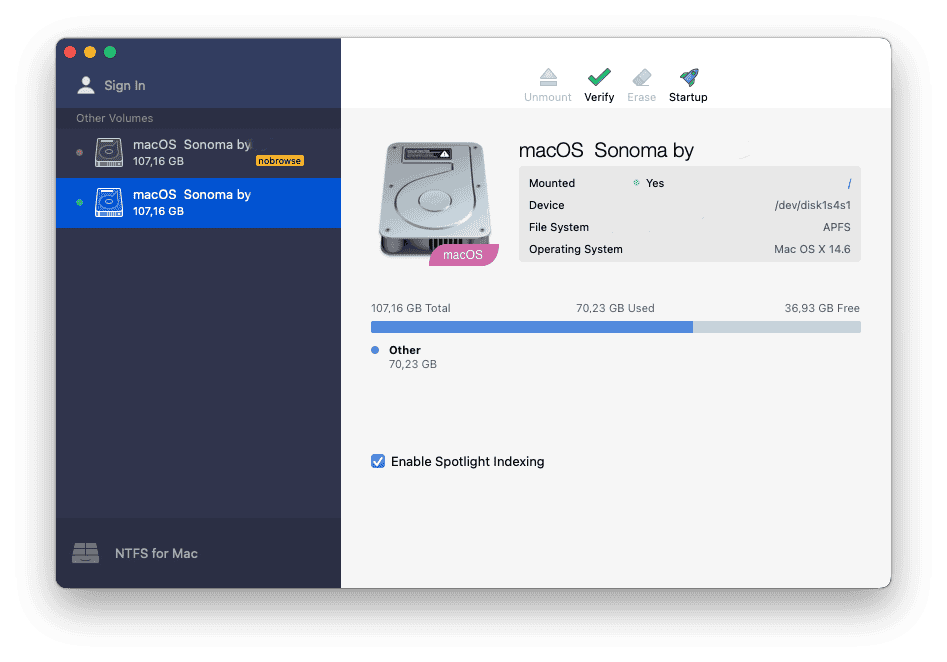This screenshot has width=947, height=662.
Task: Click the "70,23 GB Used" label
Action: tap(615, 308)
